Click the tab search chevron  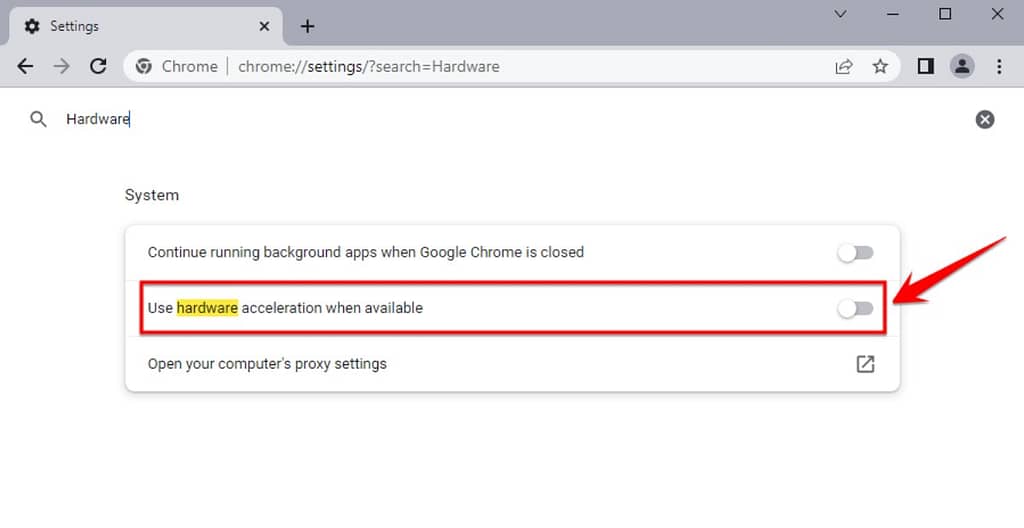840,14
